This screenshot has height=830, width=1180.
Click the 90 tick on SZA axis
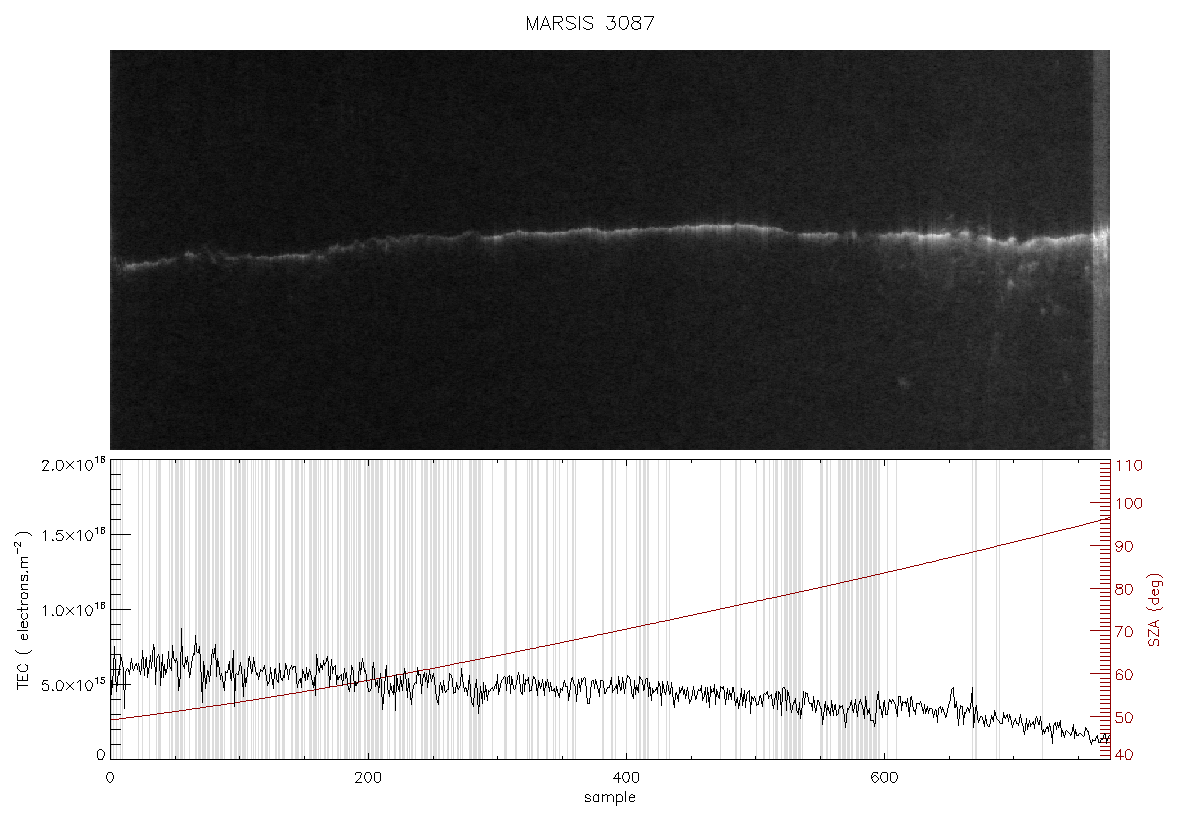(1124, 547)
